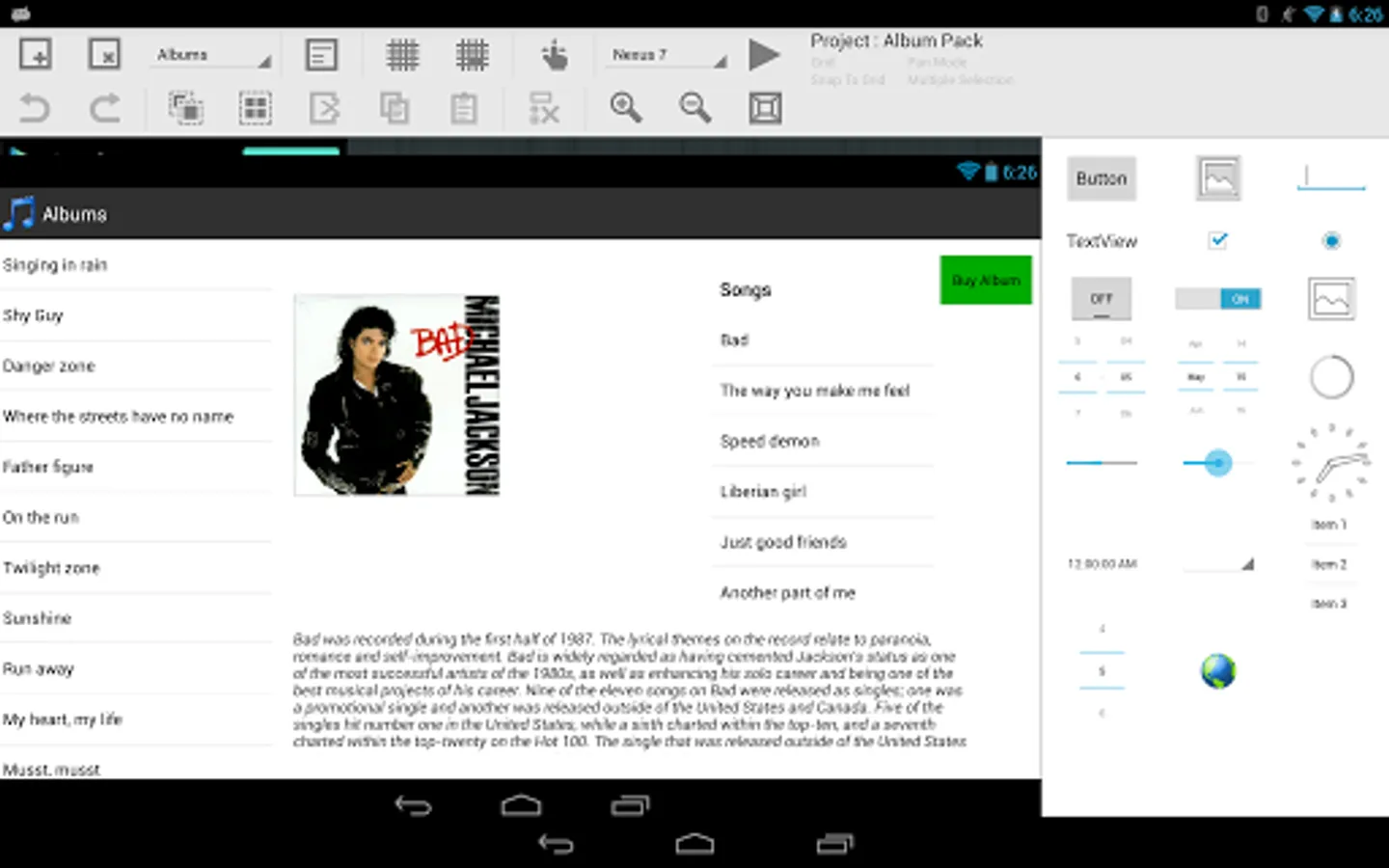Select the OFF ToggleButton widget
This screenshot has height=868, width=1389.
pos(1102,298)
